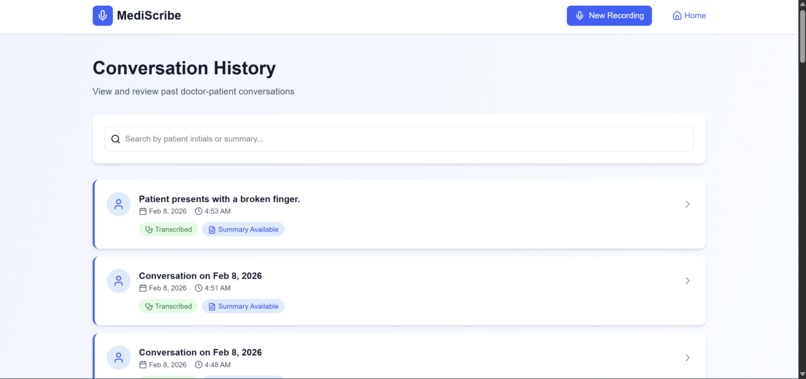Viewport: 806px width, 379px height.
Task: Click the Conversation History heading
Action: (184, 68)
